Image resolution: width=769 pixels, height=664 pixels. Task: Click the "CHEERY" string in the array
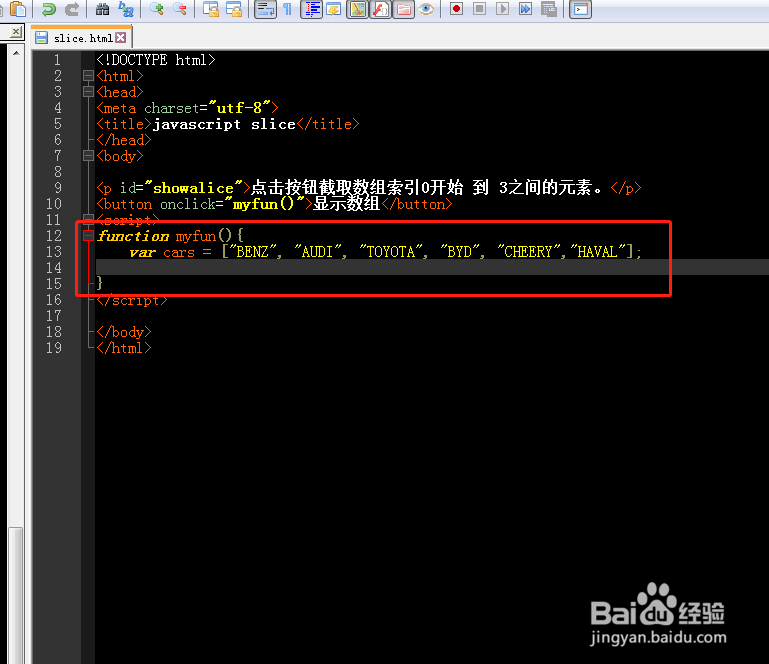(x=529, y=252)
